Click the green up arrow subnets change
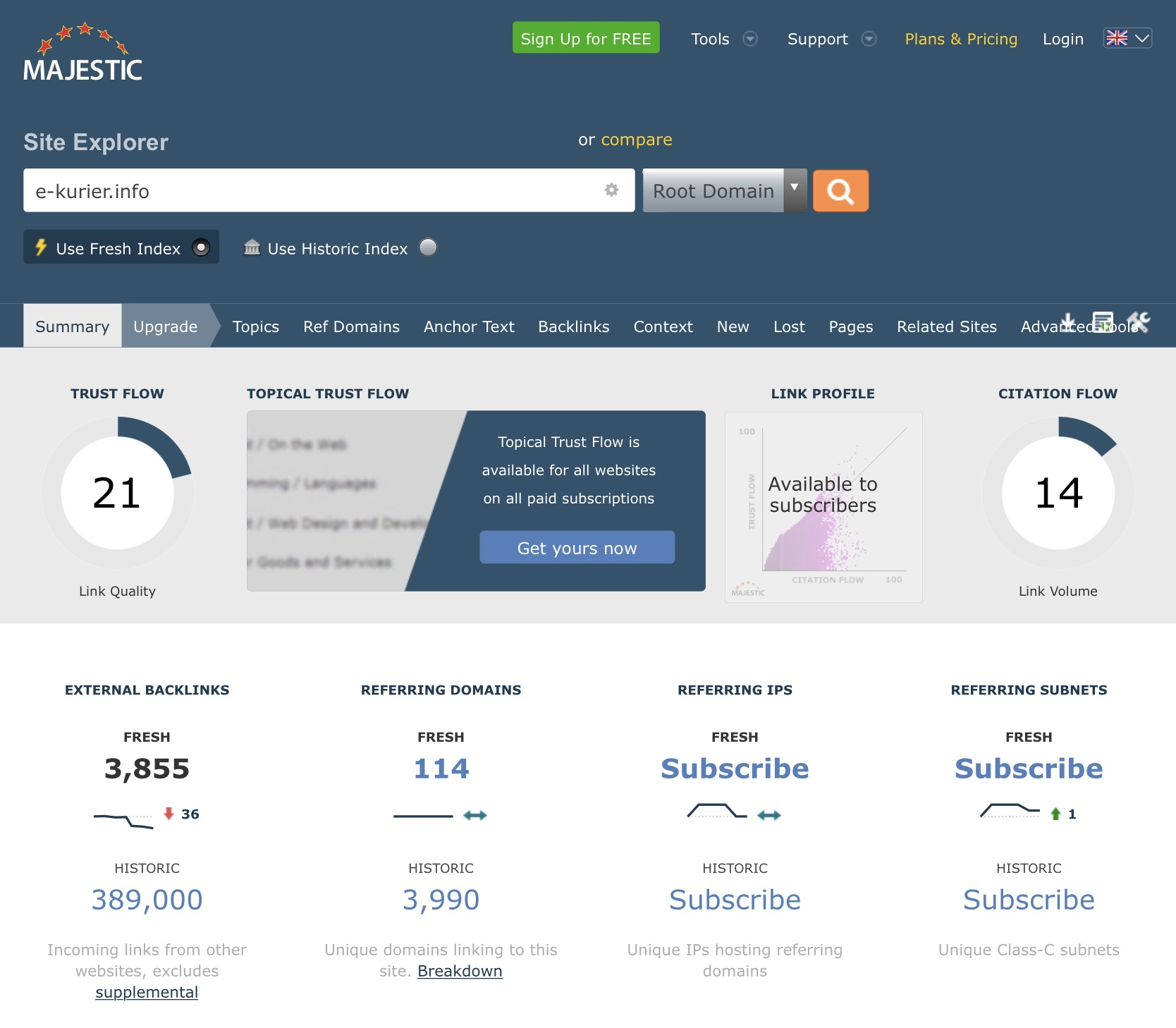Screen dimensions: 1176x1028 (1055, 814)
